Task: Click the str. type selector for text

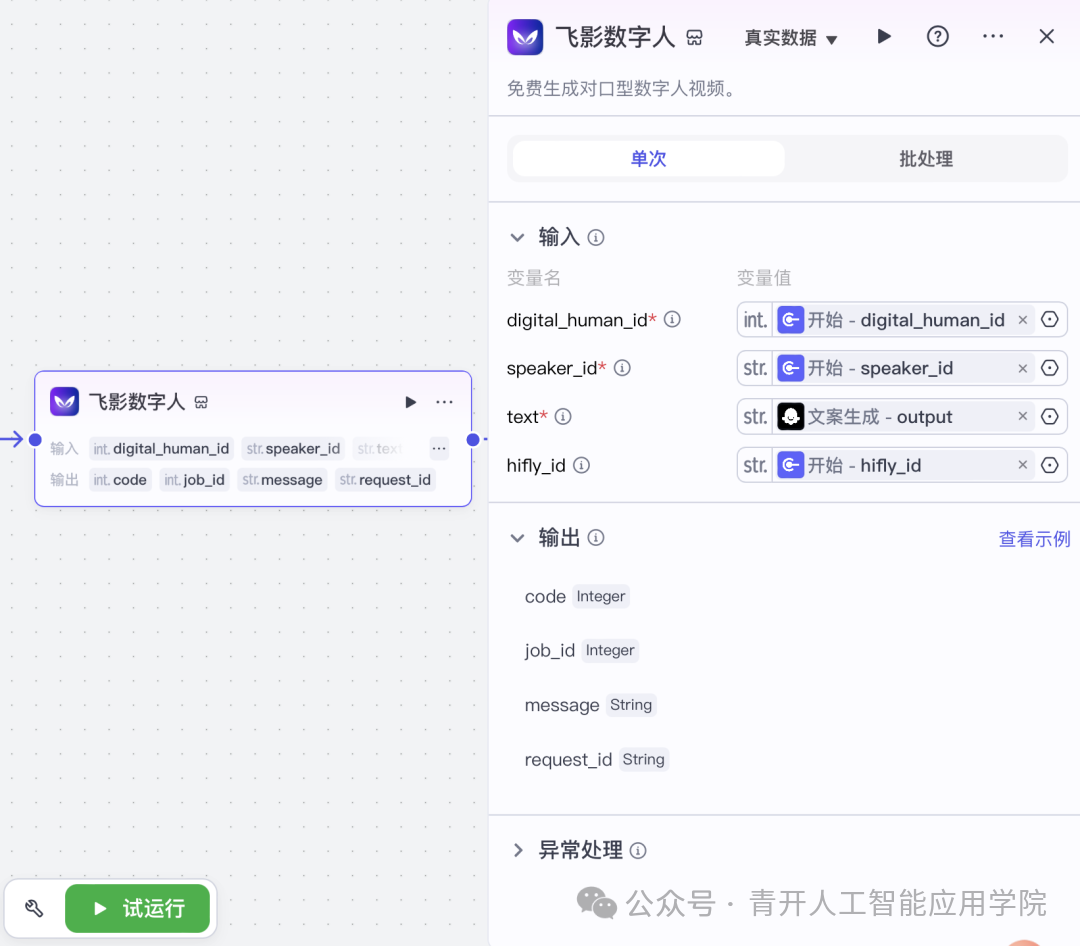Action: coord(756,417)
